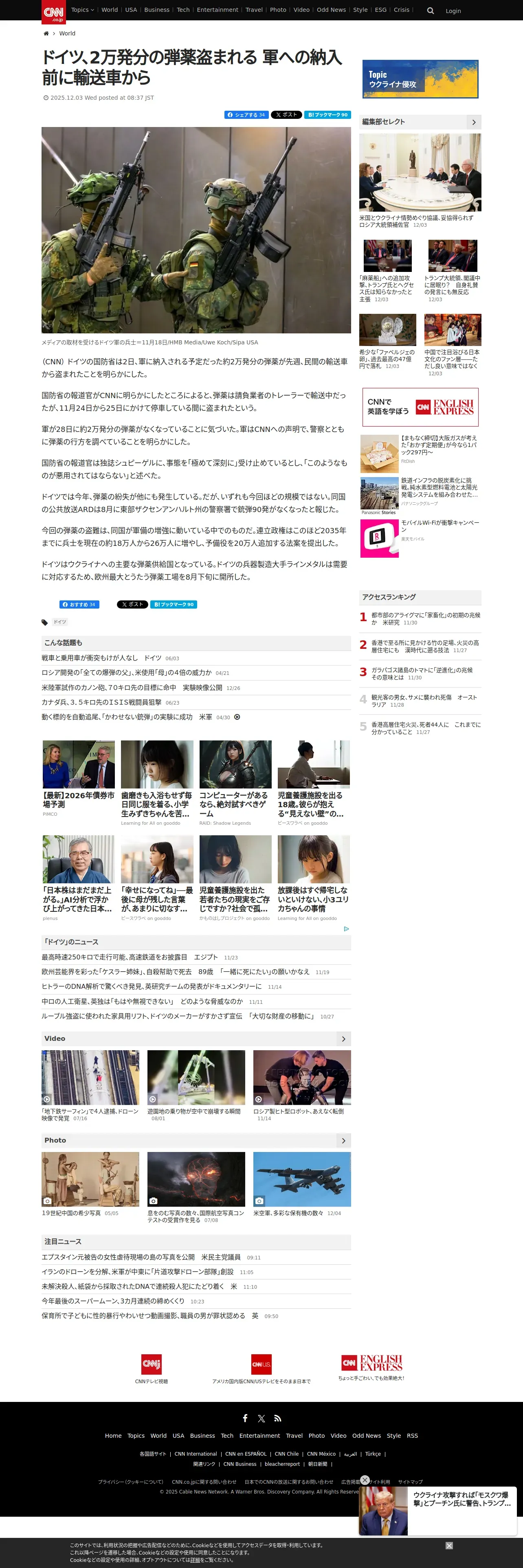Open the ドイツ tag link
The height and width of the screenshot is (1568, 523).
point(59,622)
